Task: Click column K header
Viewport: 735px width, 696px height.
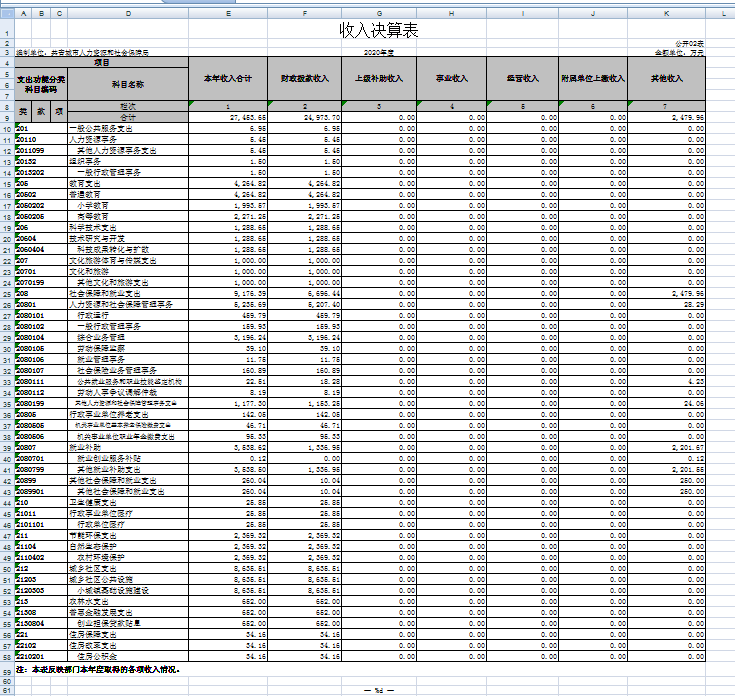Action: point(666,13)
